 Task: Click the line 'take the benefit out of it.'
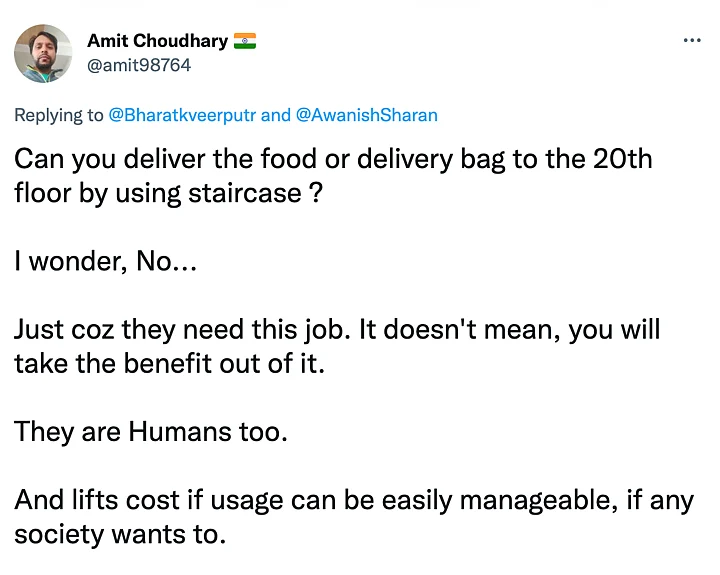point(169,364)
